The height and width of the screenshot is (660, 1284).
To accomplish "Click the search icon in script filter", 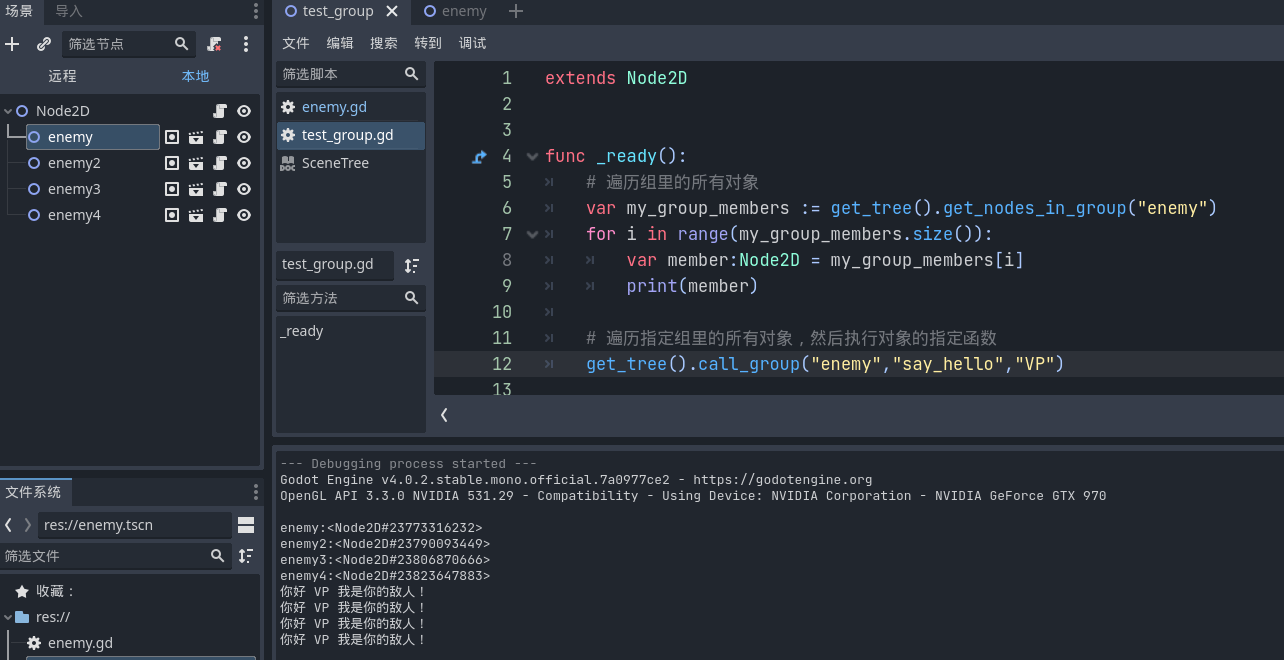I will [411, 74].
